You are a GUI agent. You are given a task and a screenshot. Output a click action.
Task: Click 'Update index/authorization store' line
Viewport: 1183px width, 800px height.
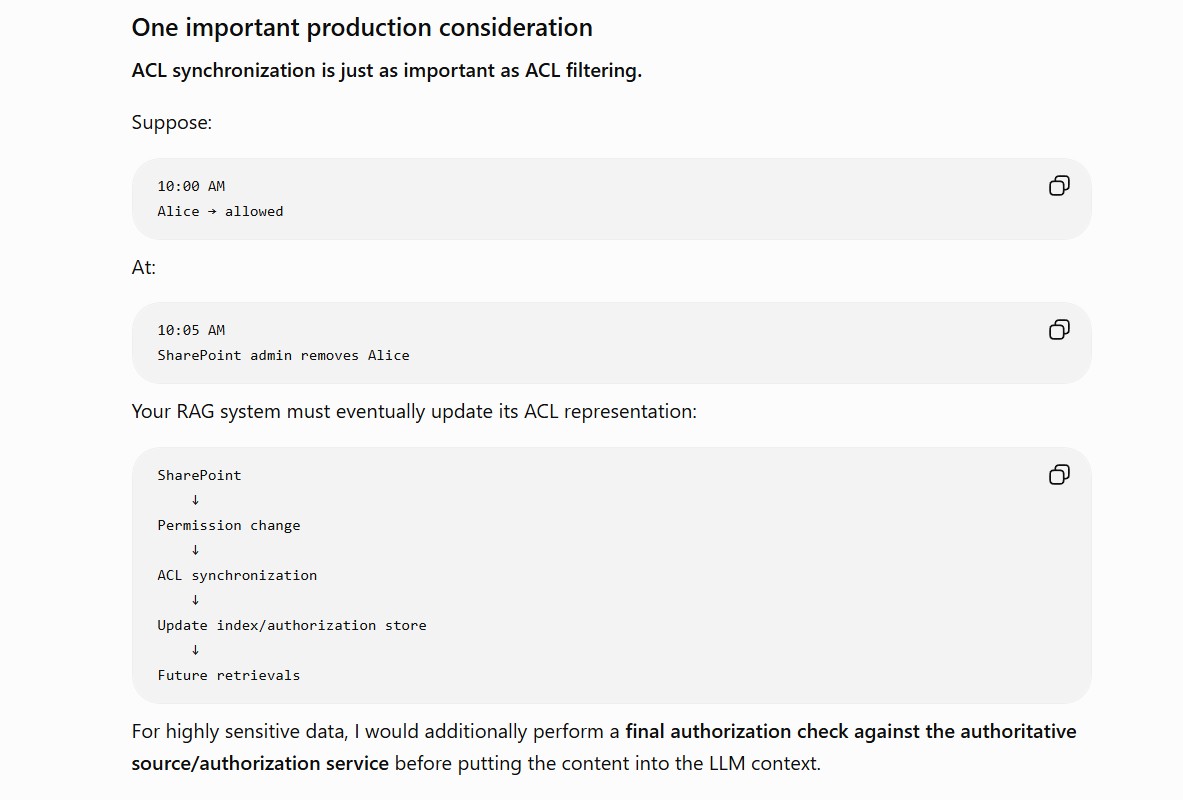(291, 625)
